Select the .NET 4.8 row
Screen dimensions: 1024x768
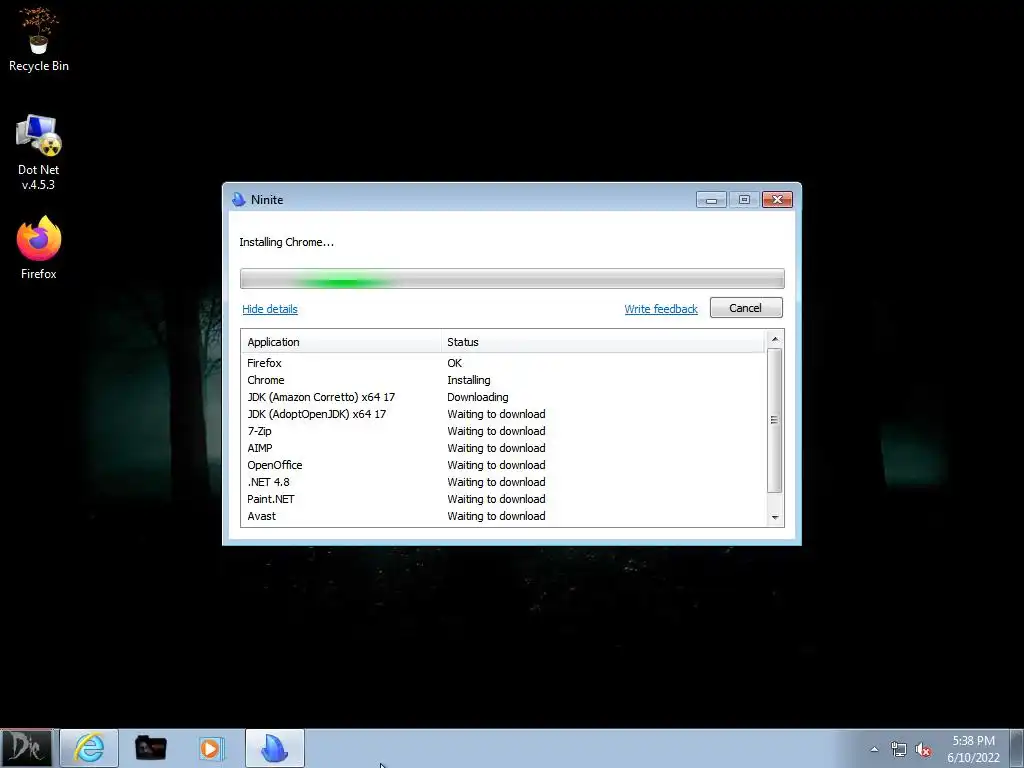click(503, 482)
